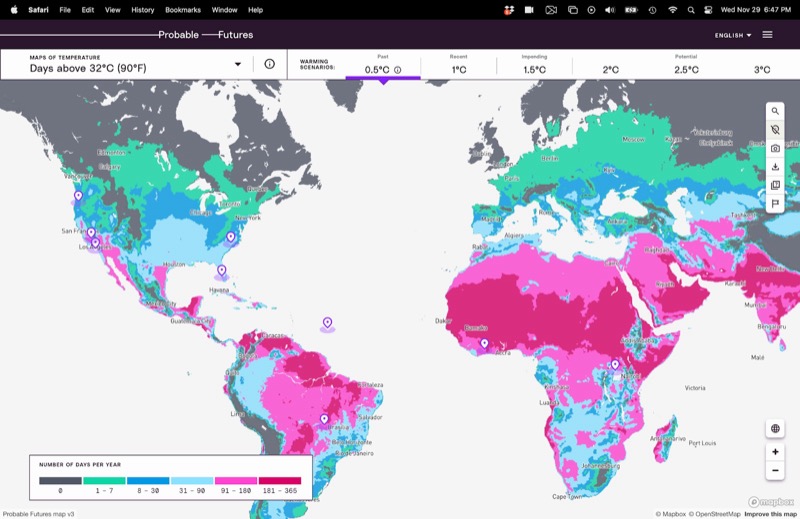The image size is (800, 519).
Task: Click the map pin near Vancouver
Action: 78,196
